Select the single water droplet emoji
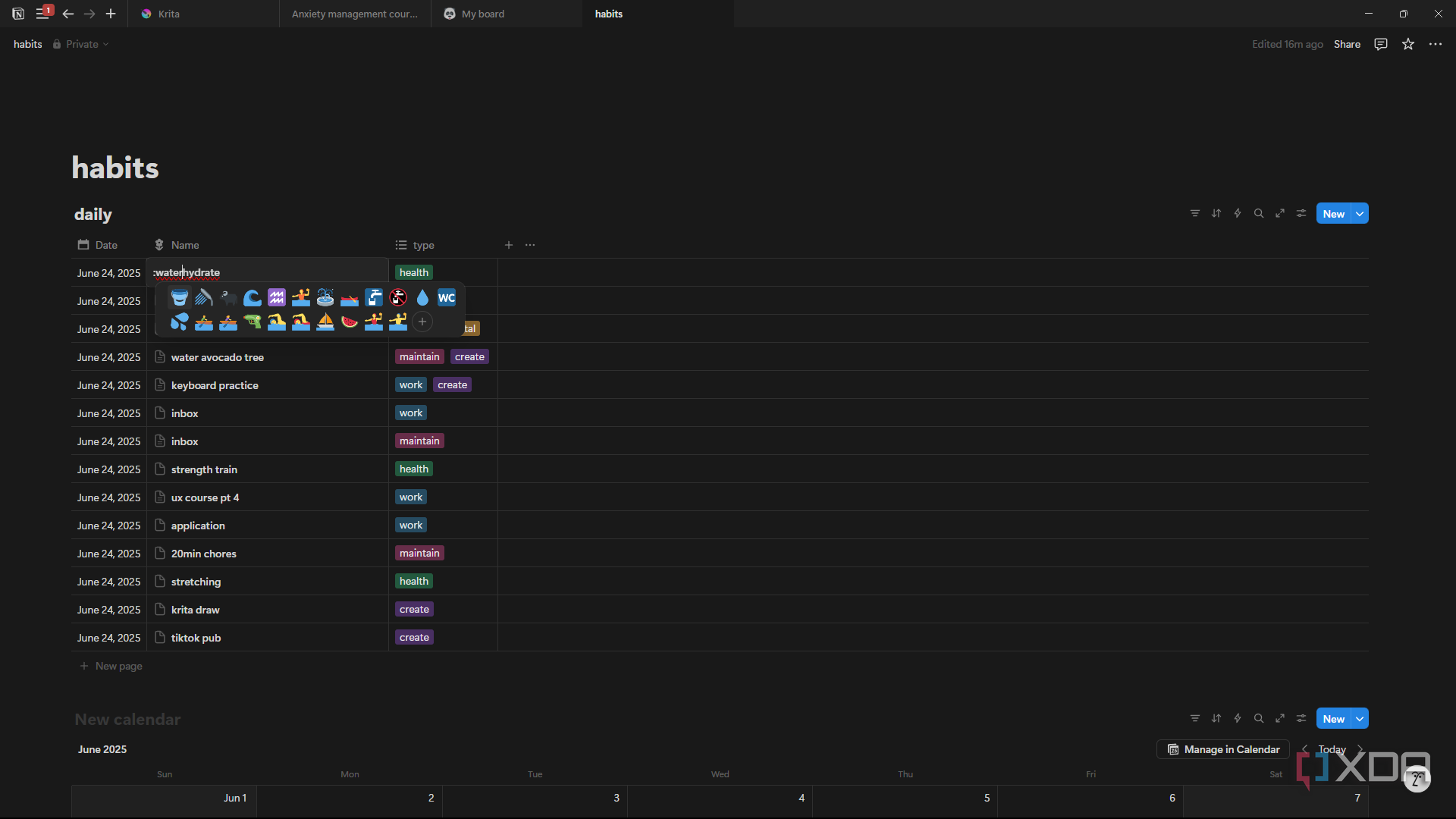The image size is (1456, 819). [x=422, y=297]
